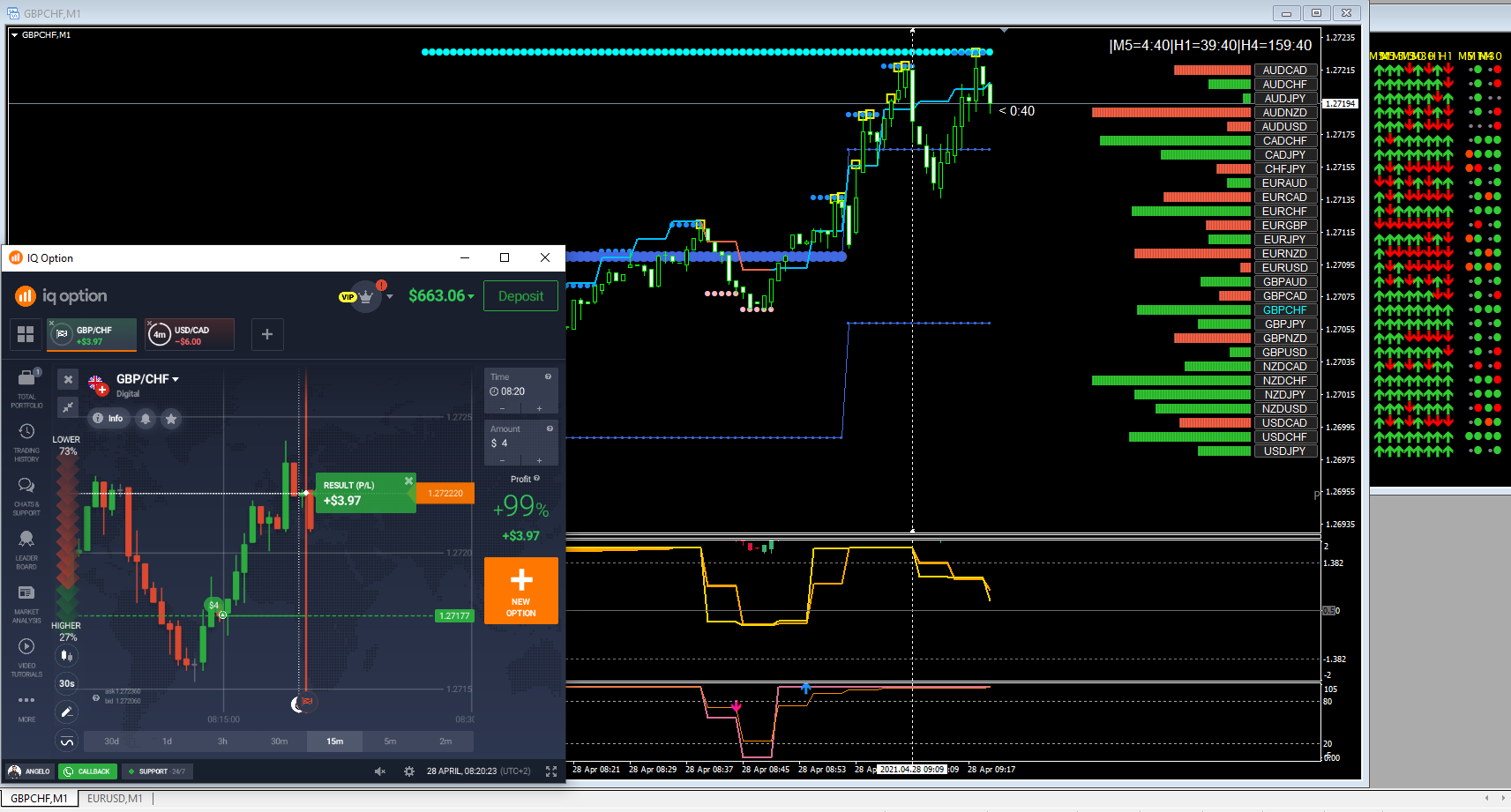Open the Leader Board icon

click(x=26, y=549)
